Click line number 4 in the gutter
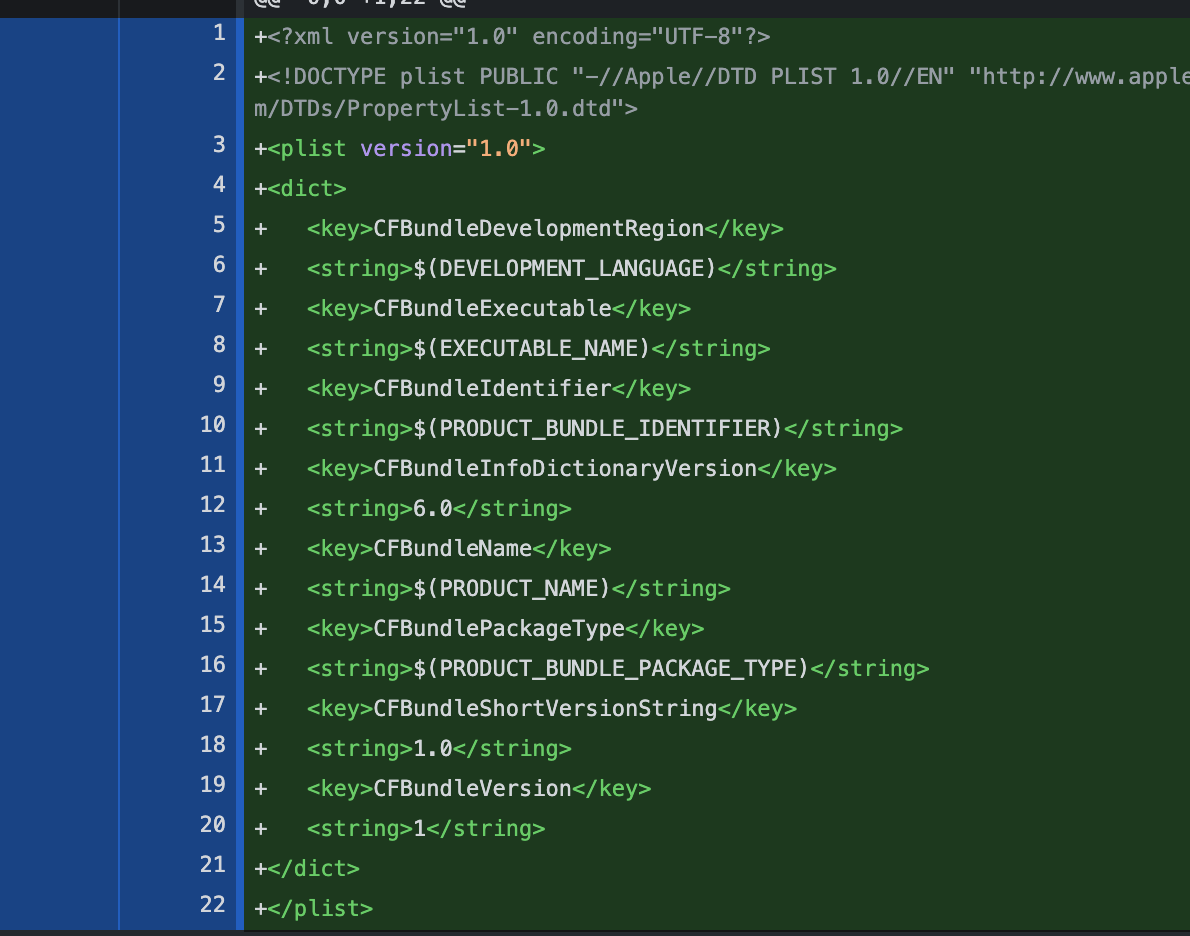 (219, 184)
